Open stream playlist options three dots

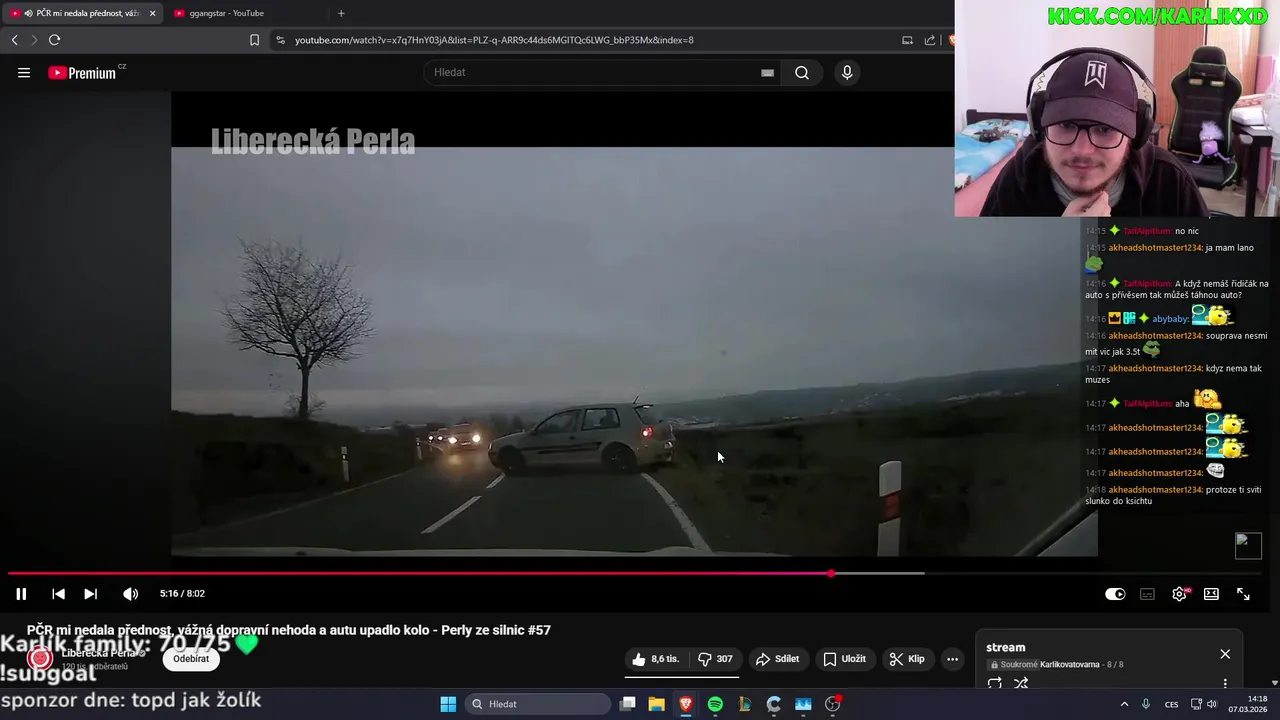(x=1225, y=684)
